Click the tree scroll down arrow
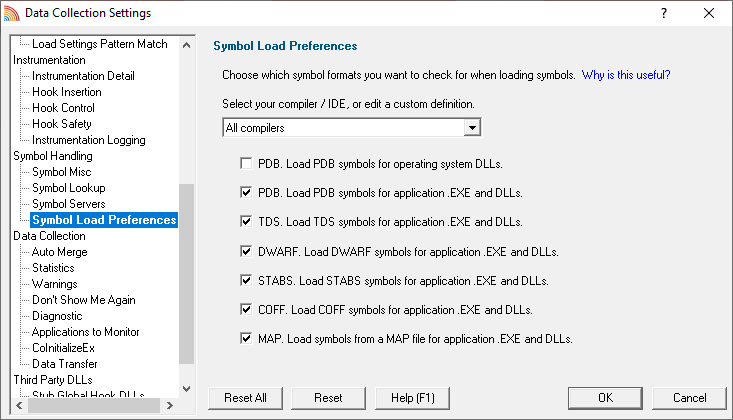Image resolution: width=733 pixels, height=420 pixels. click(187, 389)
